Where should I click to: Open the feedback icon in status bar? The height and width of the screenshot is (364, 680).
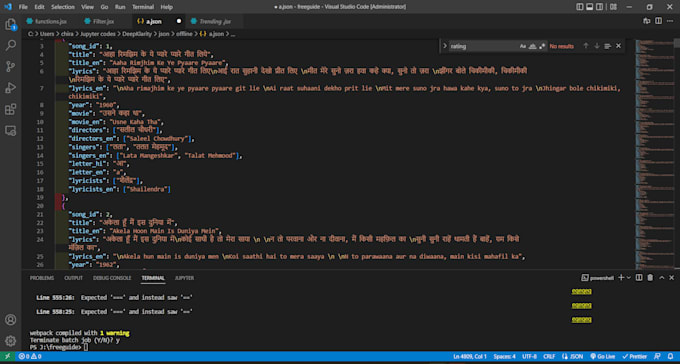click(x=658, y=356)
